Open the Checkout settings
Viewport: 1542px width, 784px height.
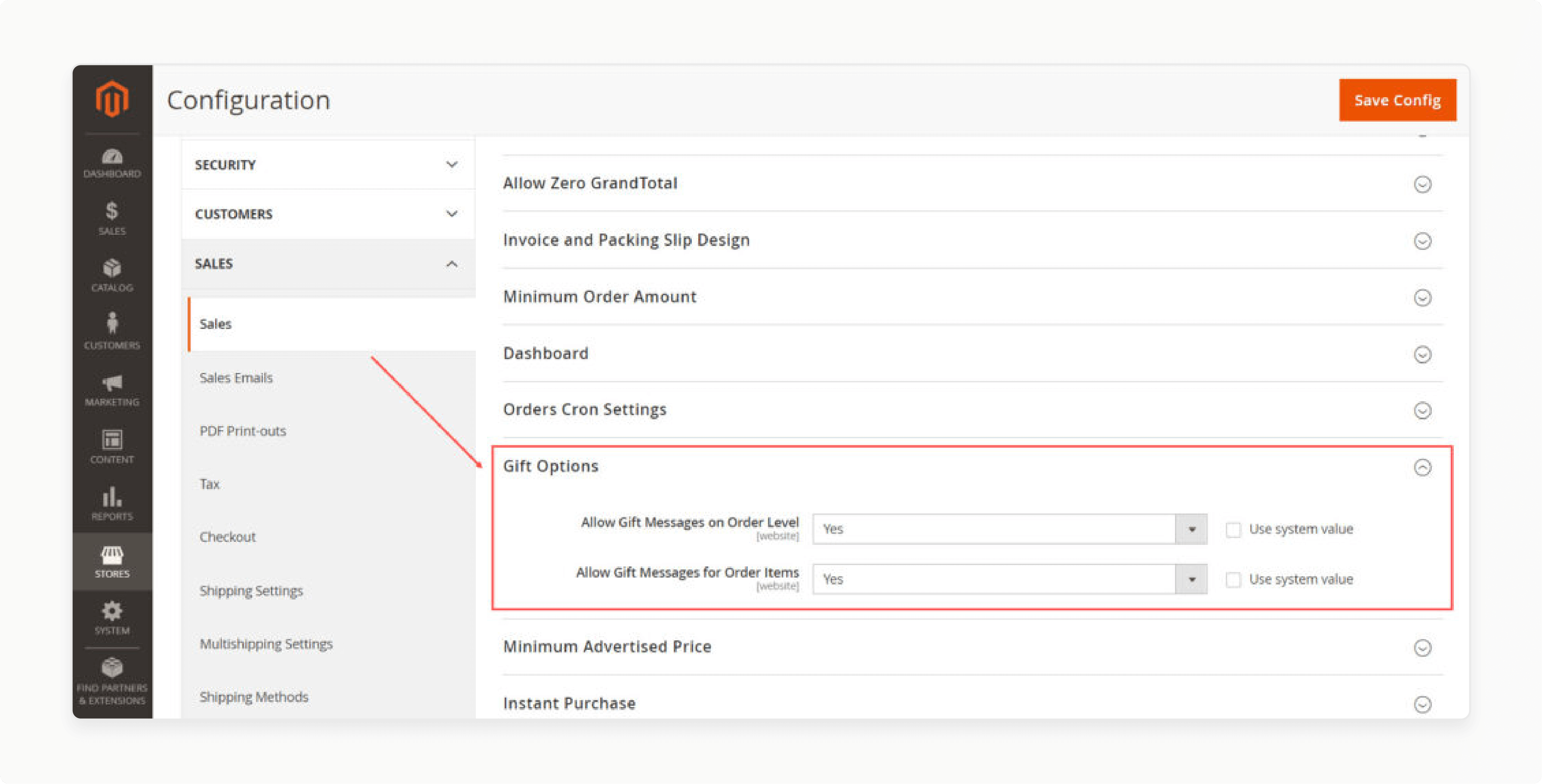228,537
